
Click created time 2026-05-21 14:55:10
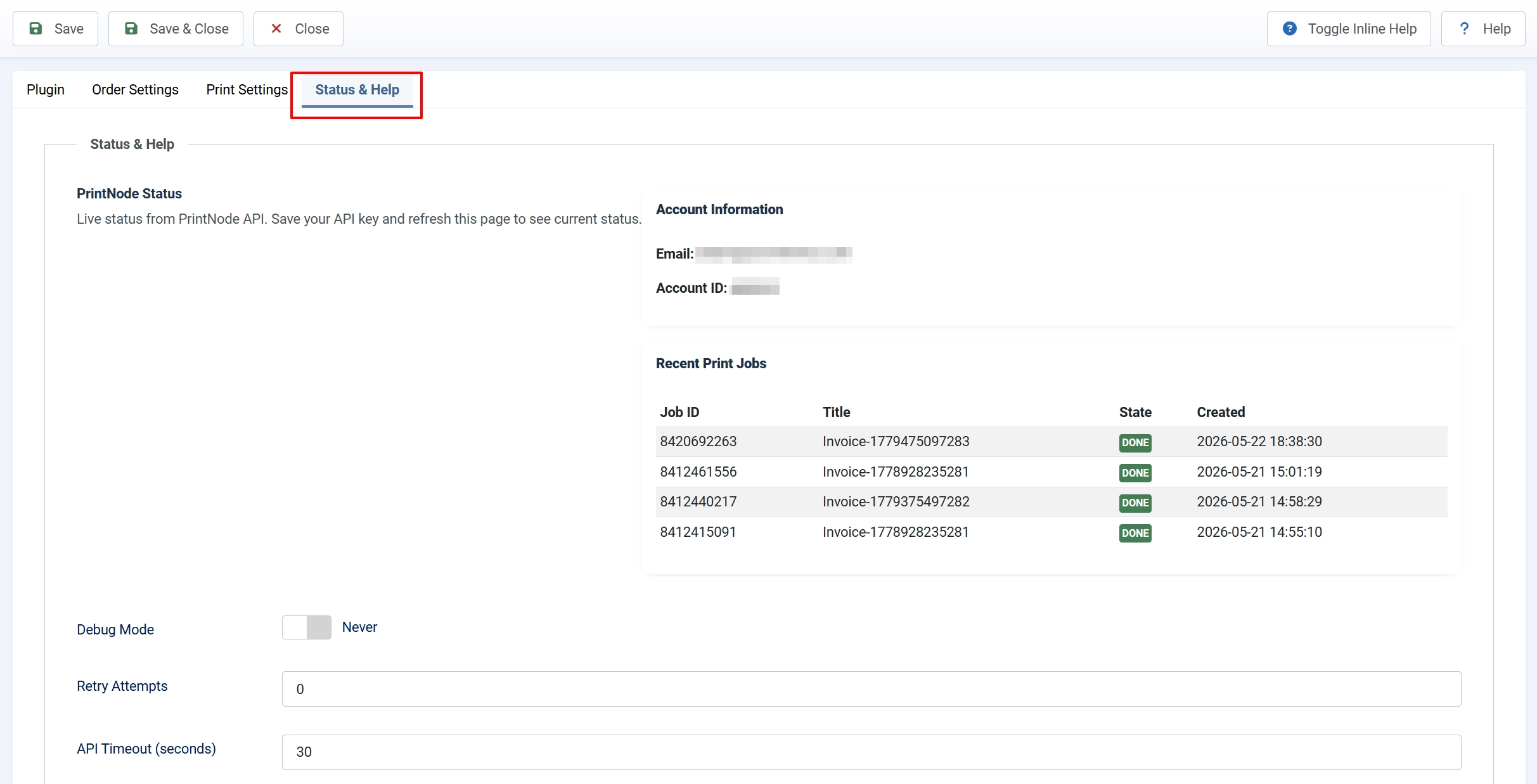click(1259, 532)
